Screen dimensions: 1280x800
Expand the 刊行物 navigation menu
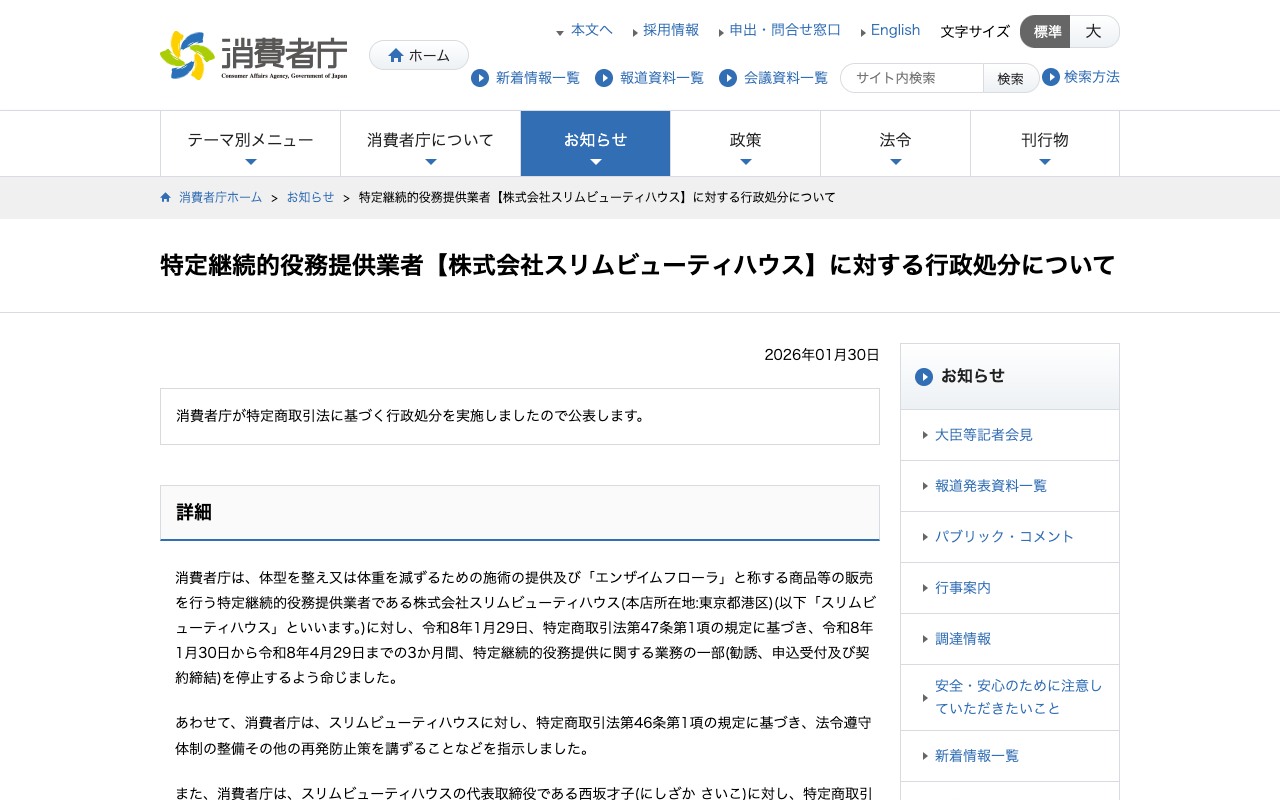click(1045, 144)
